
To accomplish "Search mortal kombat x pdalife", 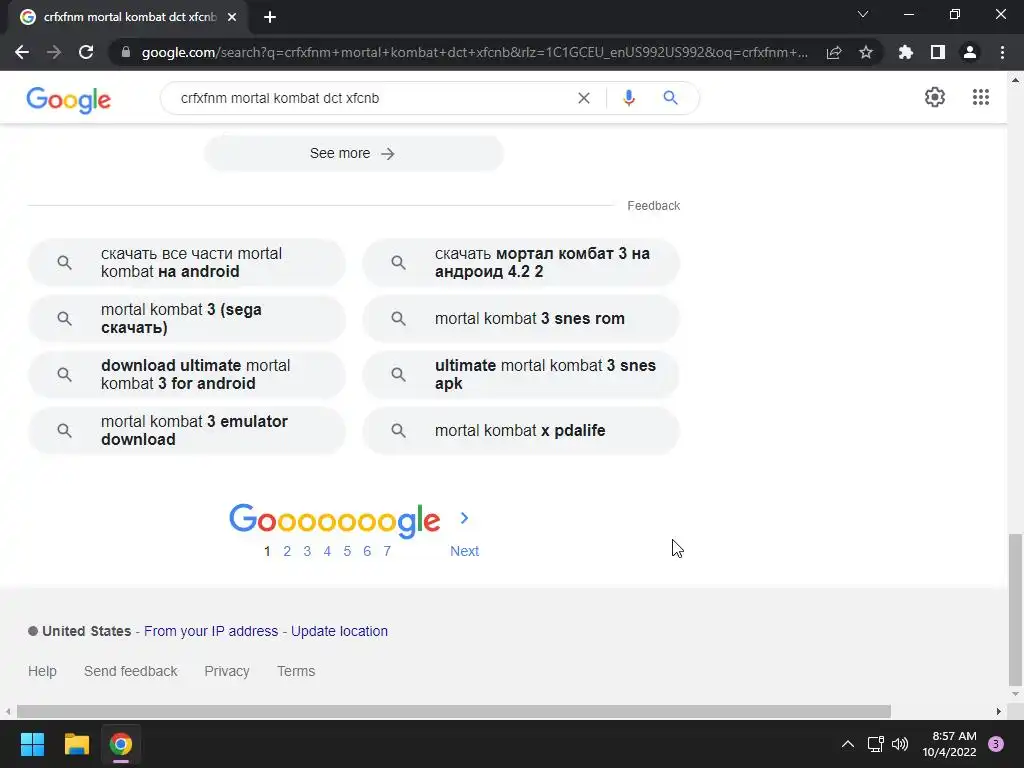I will tap(520, 431).
